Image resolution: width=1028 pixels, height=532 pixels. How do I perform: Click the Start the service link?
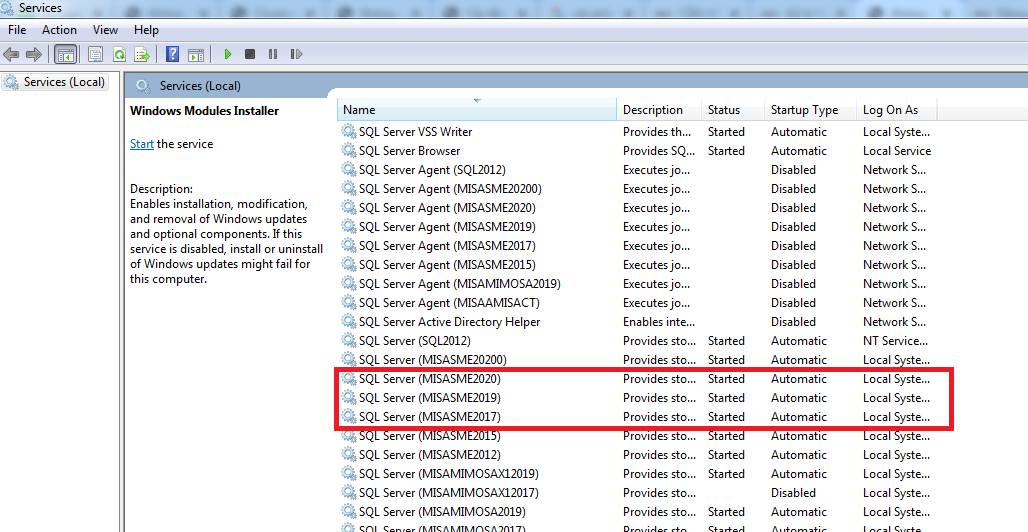point(142,144)
